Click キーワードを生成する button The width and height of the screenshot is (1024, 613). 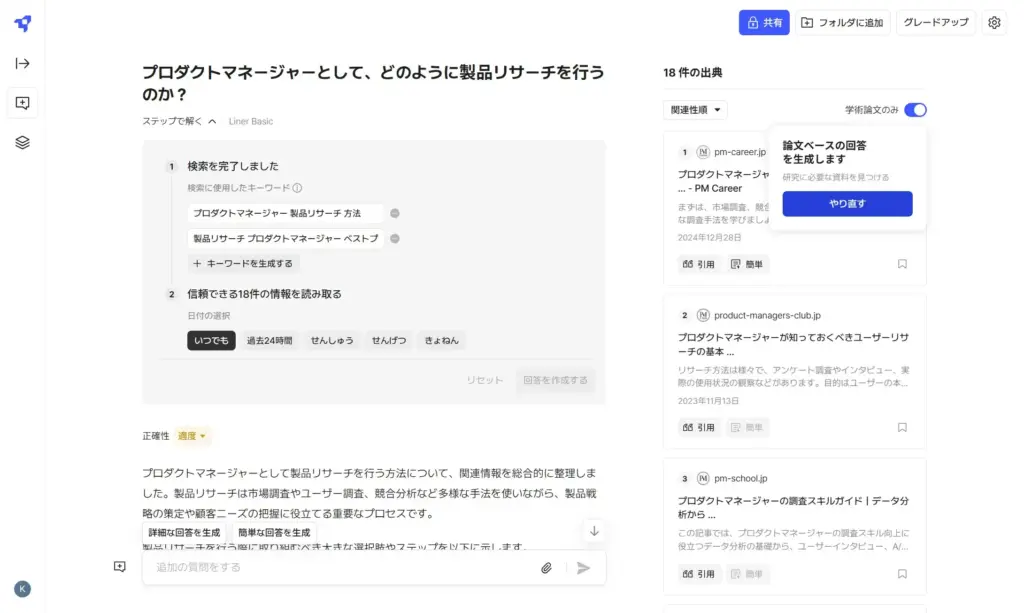point(243,264)
